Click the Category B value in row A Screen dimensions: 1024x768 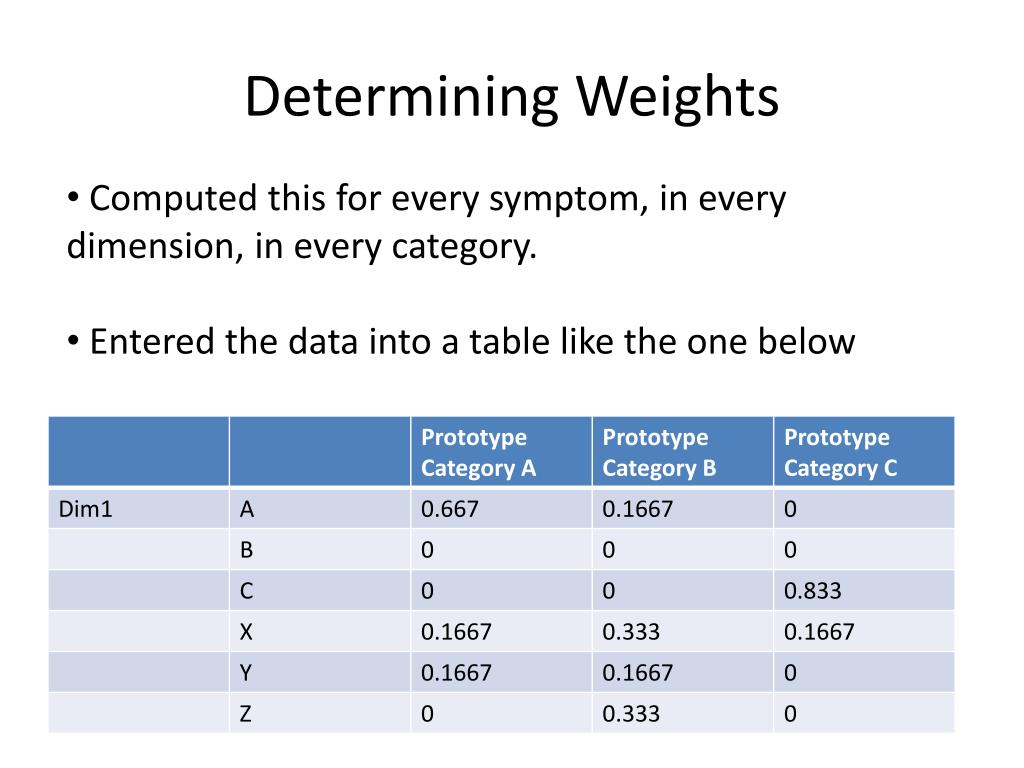point(637,509)
